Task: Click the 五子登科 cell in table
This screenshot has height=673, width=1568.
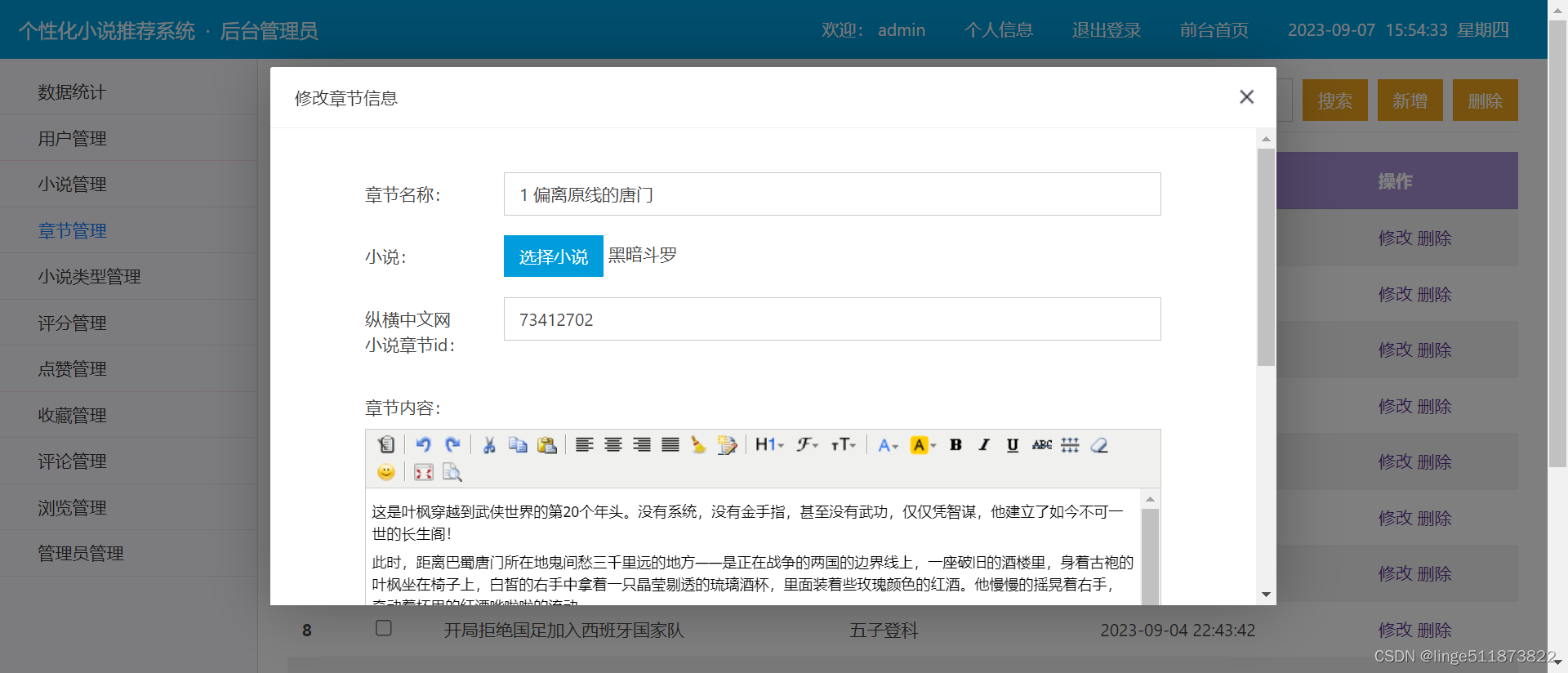Action: click(x=884, y=631)
